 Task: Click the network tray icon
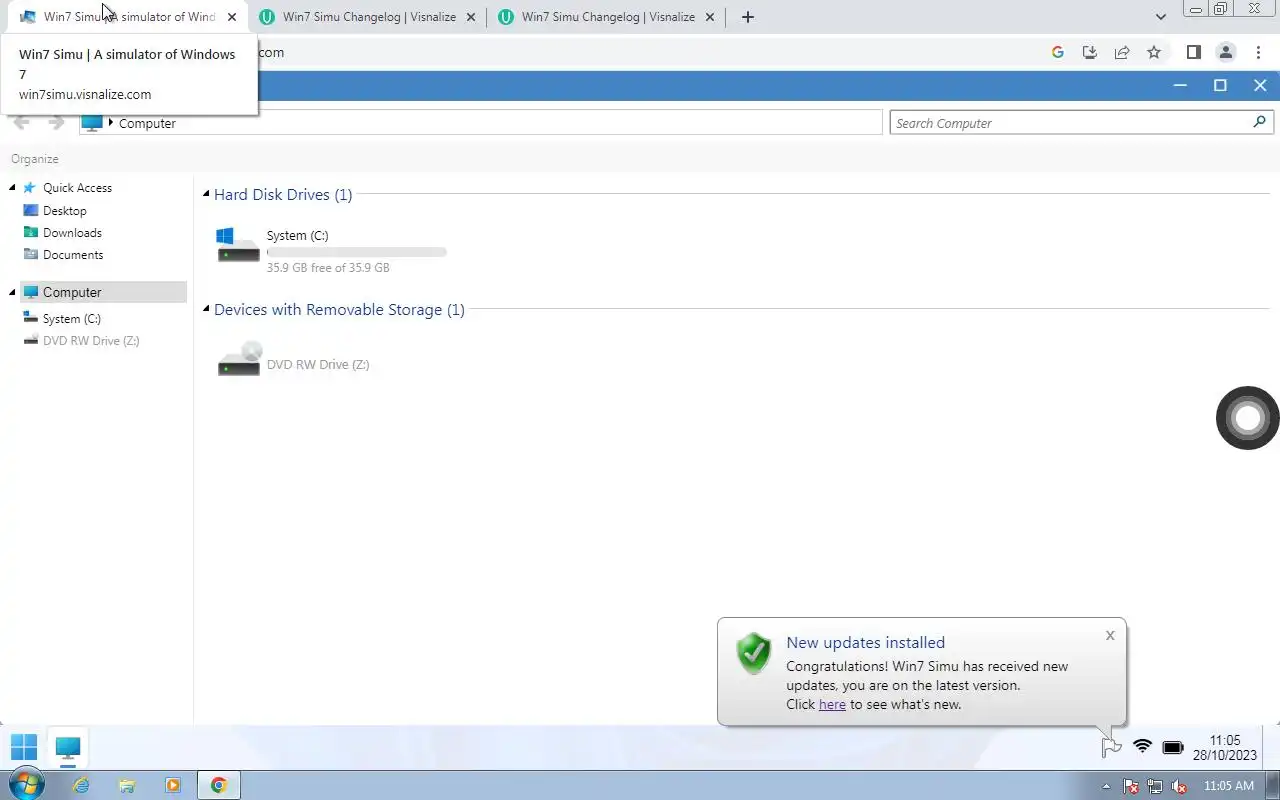(1155, 786)
